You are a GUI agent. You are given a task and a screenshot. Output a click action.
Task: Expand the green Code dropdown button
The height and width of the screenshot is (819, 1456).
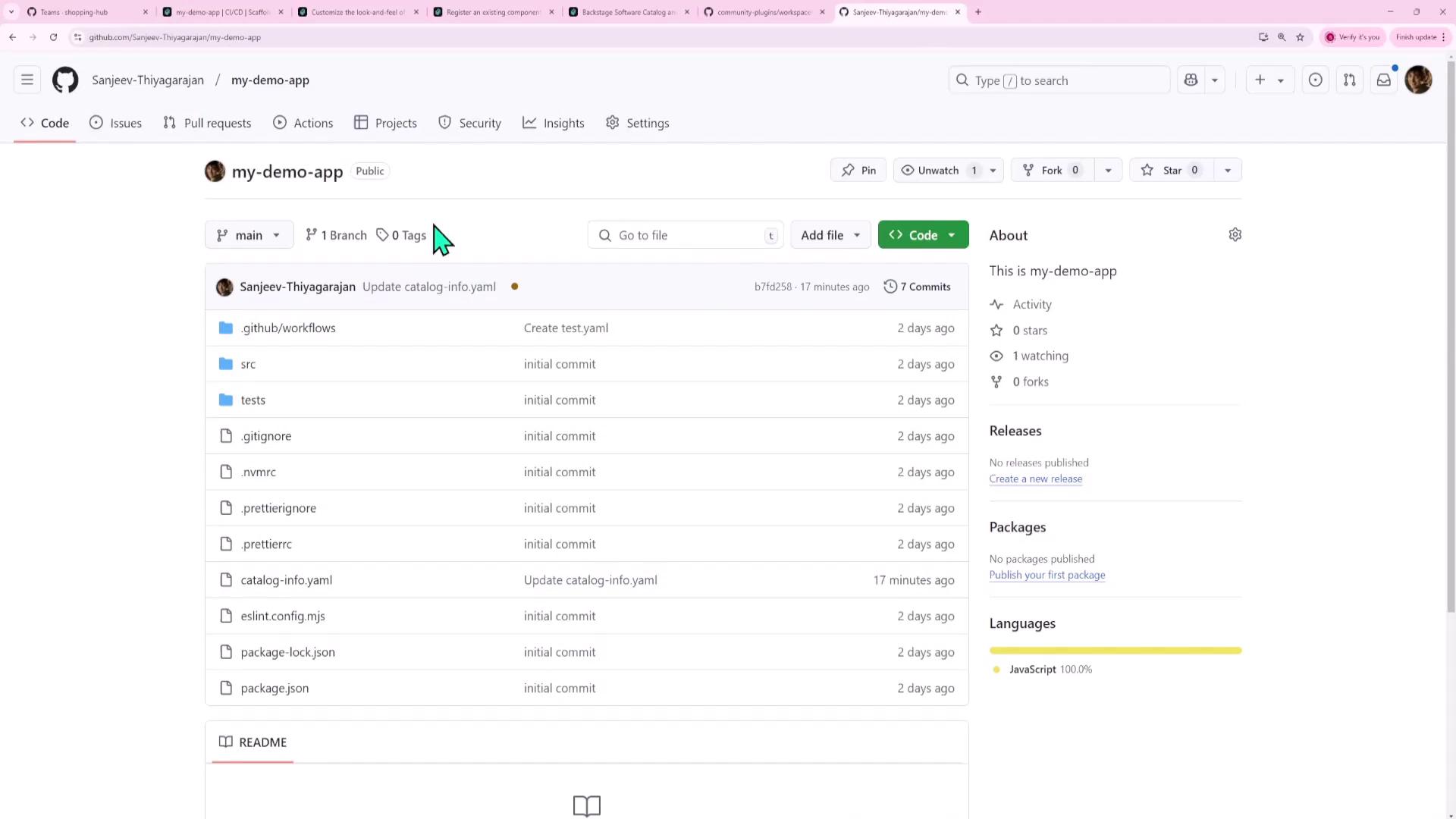[923, 235]
